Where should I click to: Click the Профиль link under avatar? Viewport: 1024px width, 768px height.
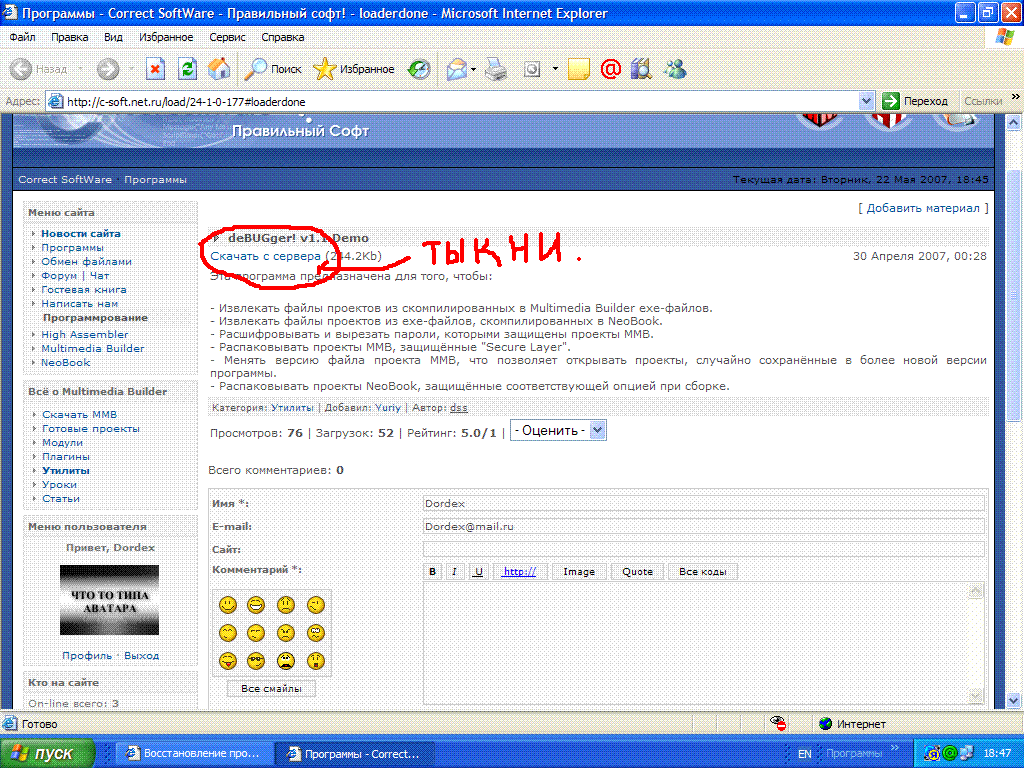point(87,656)
